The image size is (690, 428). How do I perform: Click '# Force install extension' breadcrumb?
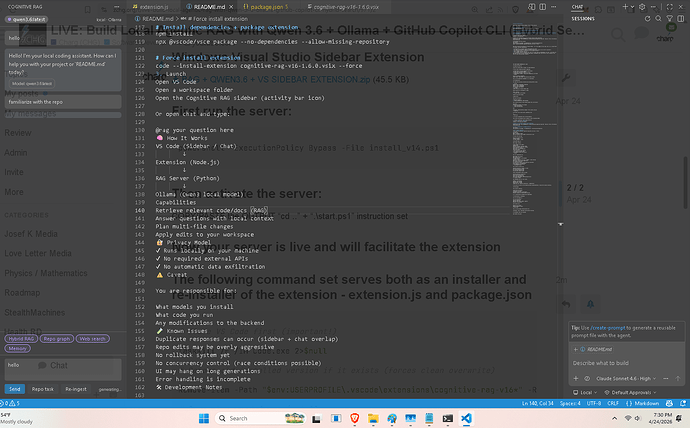pos(217,19)
